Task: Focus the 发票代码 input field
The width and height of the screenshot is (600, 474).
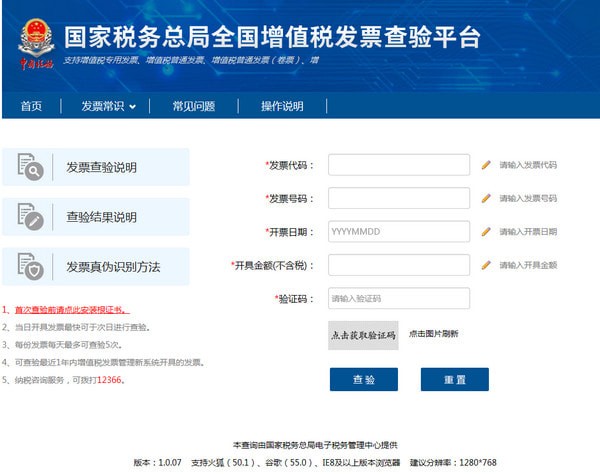Action: point(399,165)
